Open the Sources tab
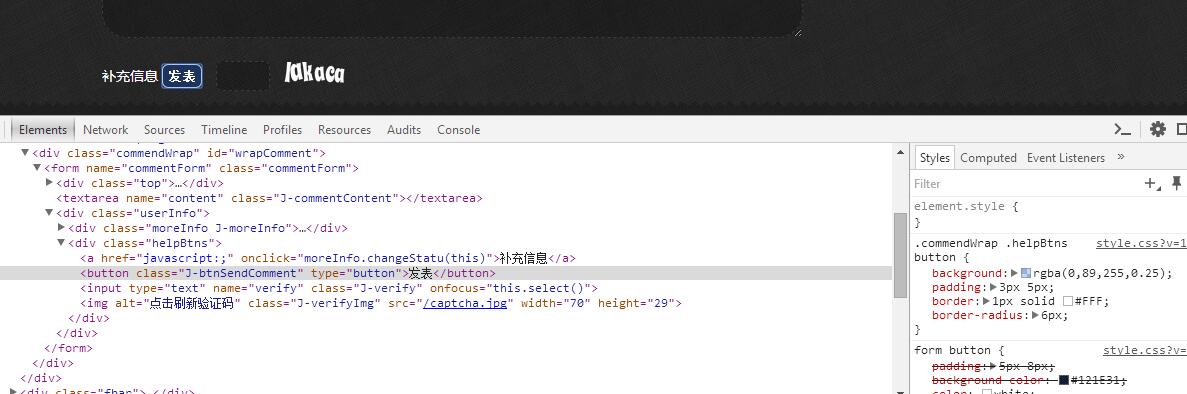Image resolution: width=1187 pixels, height=394 pixels. (x=164, y=130)
